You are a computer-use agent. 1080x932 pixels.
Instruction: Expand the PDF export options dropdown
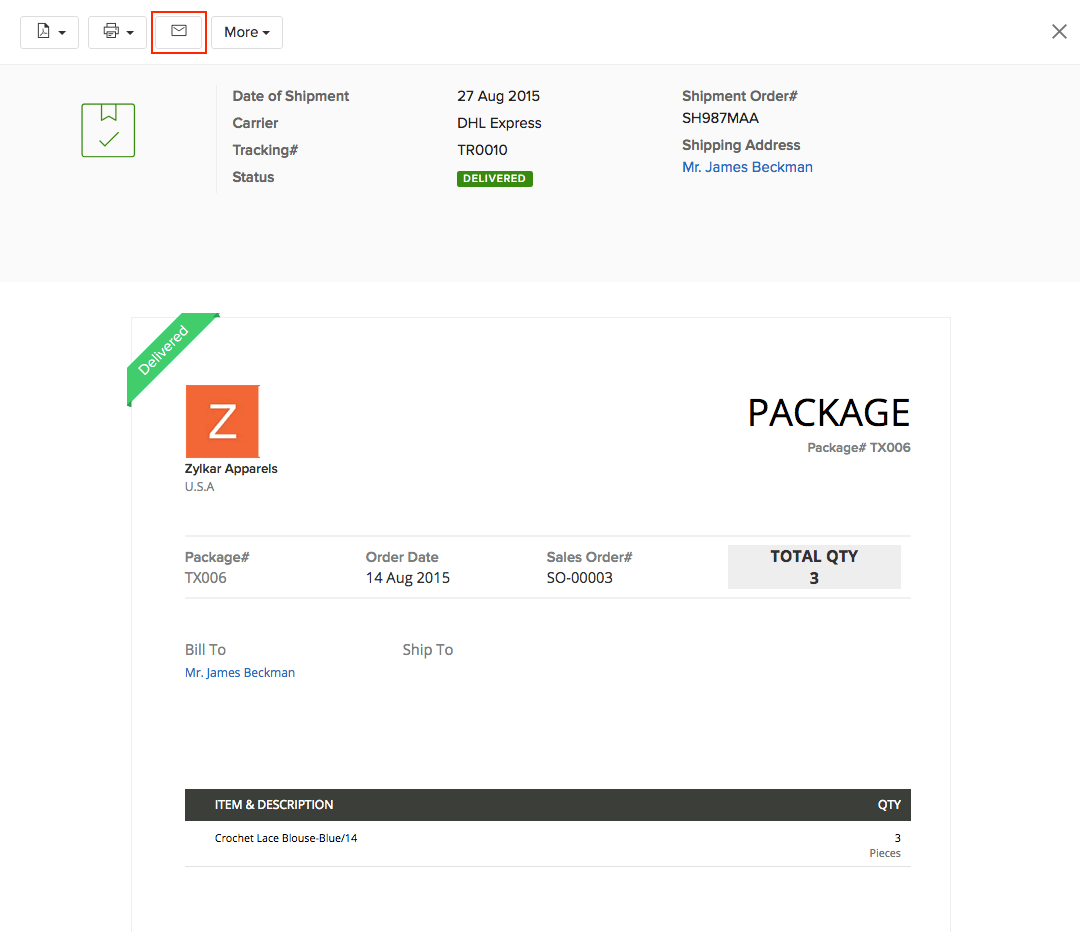pyautogui.click(x=62, y=31)
